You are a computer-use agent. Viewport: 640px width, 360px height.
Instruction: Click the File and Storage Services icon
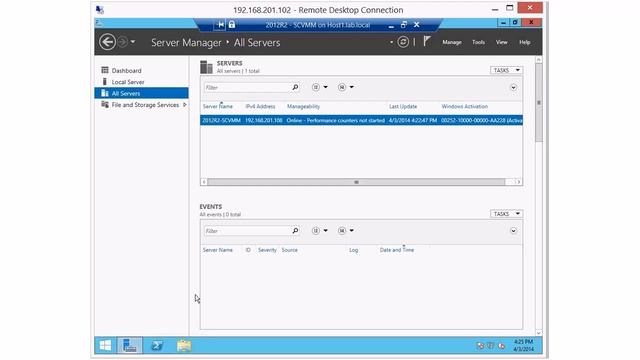[x=105, y=105]
